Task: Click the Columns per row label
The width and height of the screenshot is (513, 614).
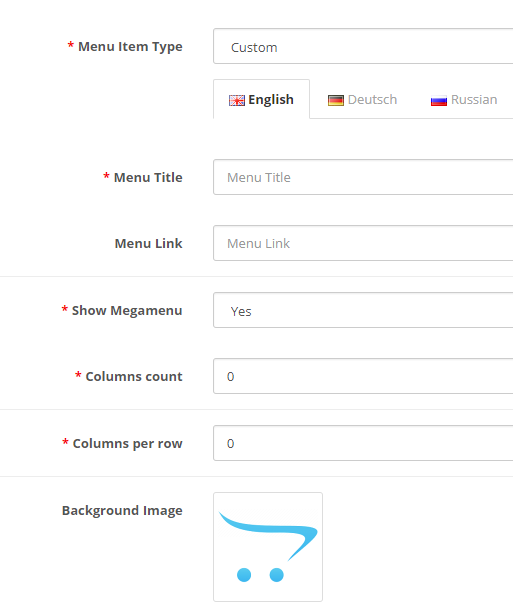Action: 128,444
